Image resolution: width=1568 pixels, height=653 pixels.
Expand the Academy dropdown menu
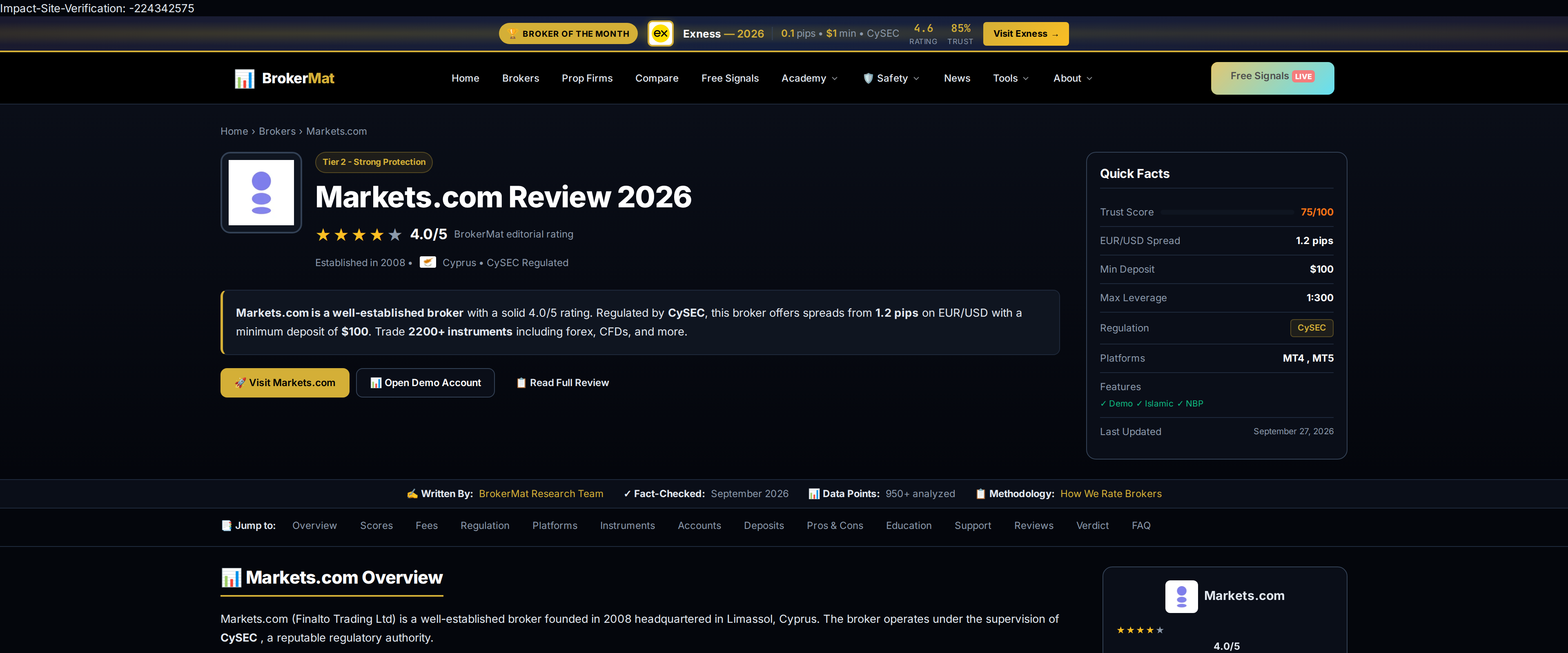[810, 78]
